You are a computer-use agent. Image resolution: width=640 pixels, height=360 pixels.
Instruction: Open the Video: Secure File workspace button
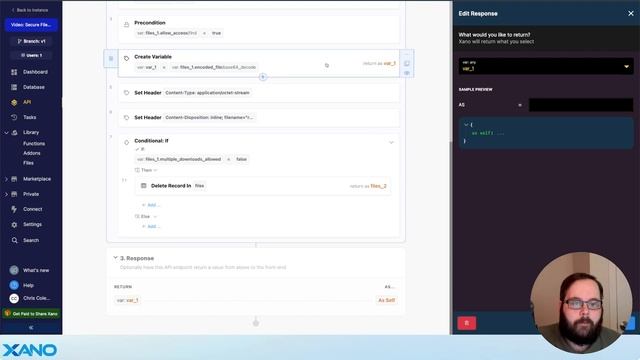point(31,25)
